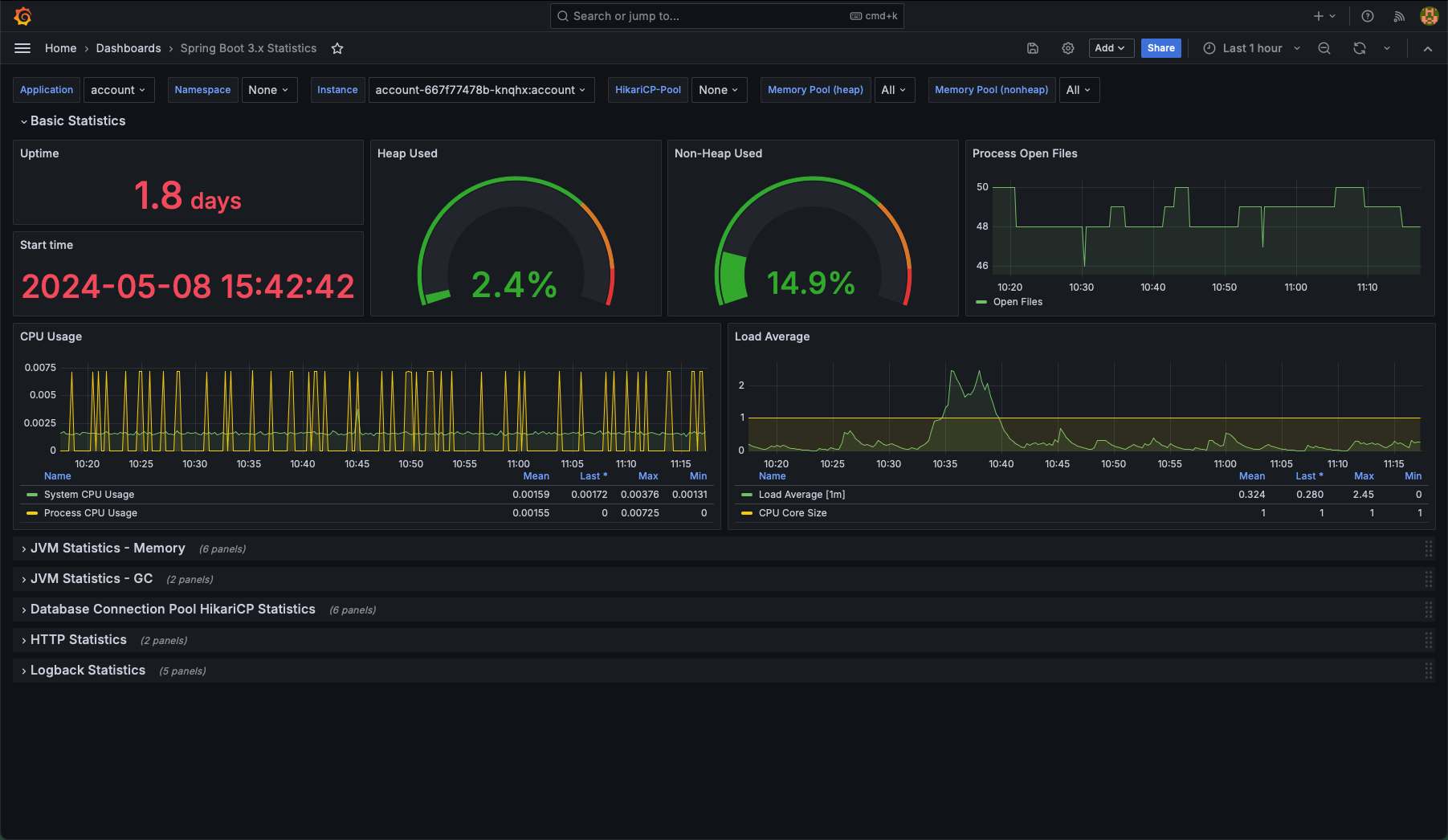Open the news RSS feed icon
The height and width of the screenshot is (840, 1448).
pyautogui.click(x=1399, y=16)
